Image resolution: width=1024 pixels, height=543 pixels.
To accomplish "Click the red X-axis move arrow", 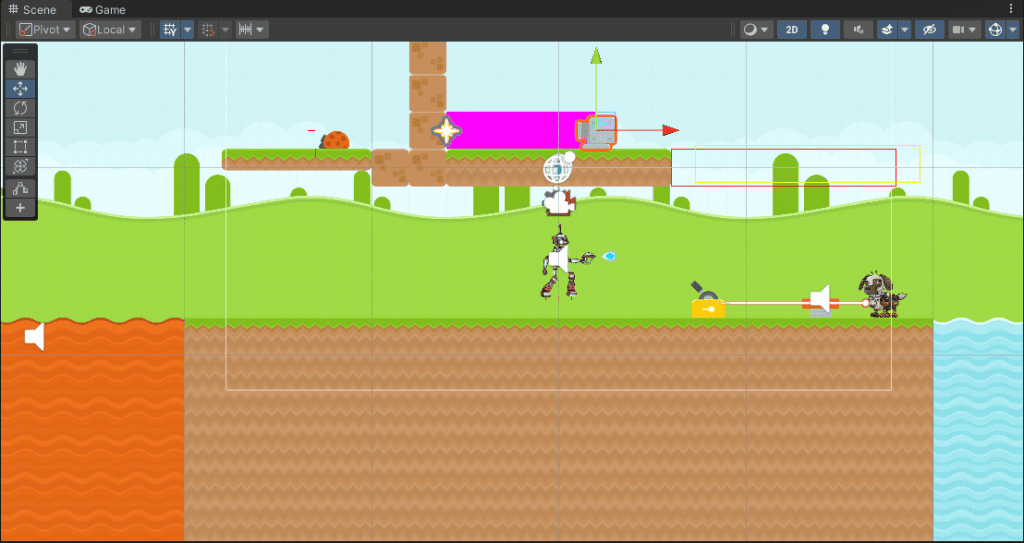I will [x=671, y=130].
